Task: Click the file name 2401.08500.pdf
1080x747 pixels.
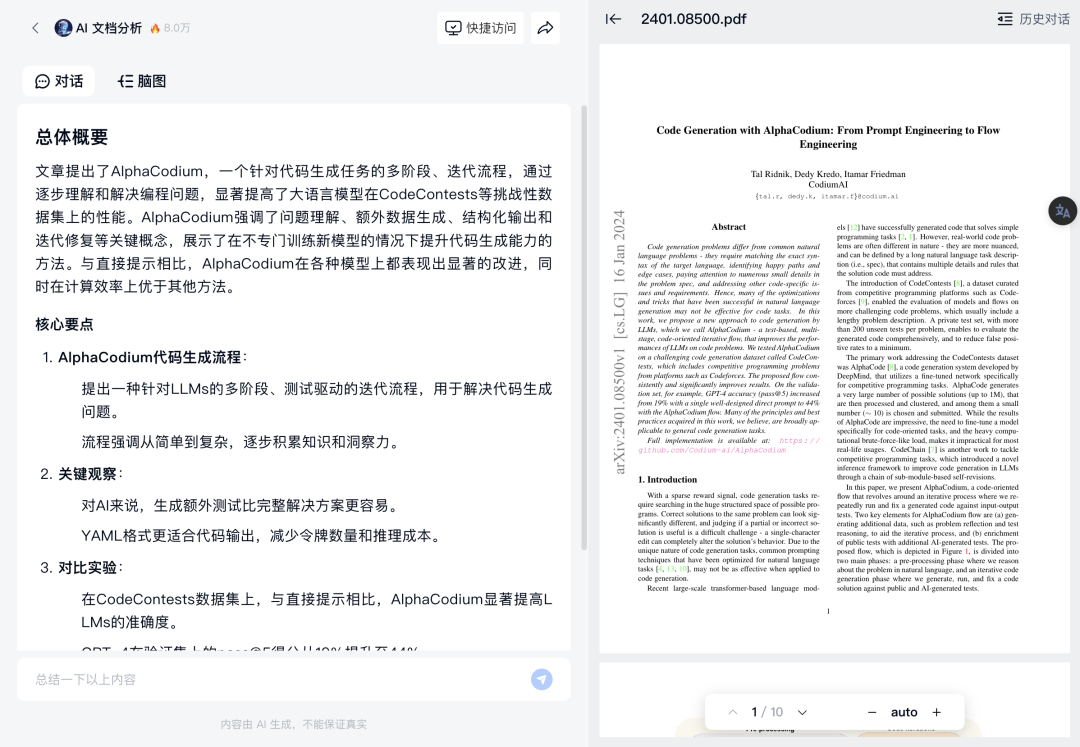Action: [694, 19]
